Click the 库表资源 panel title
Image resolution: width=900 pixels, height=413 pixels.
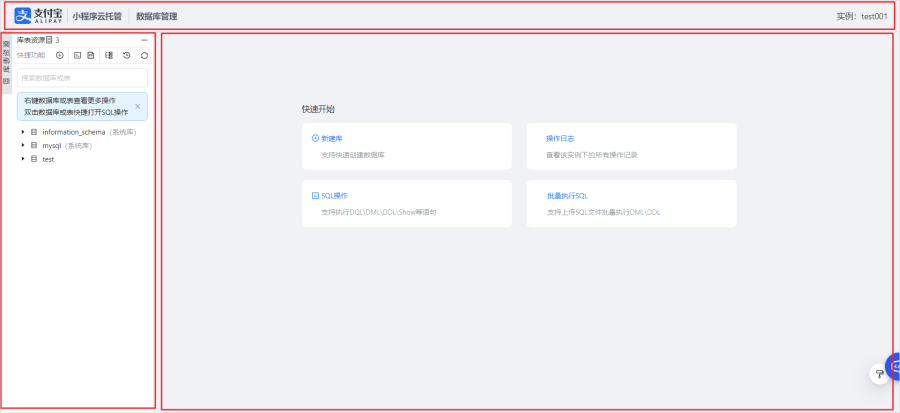[31, 40]
